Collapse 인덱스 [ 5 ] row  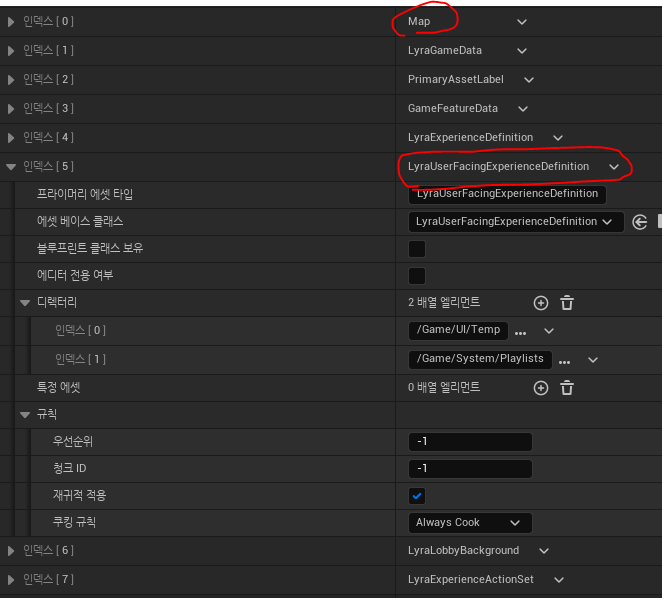[x=11, y=167]
